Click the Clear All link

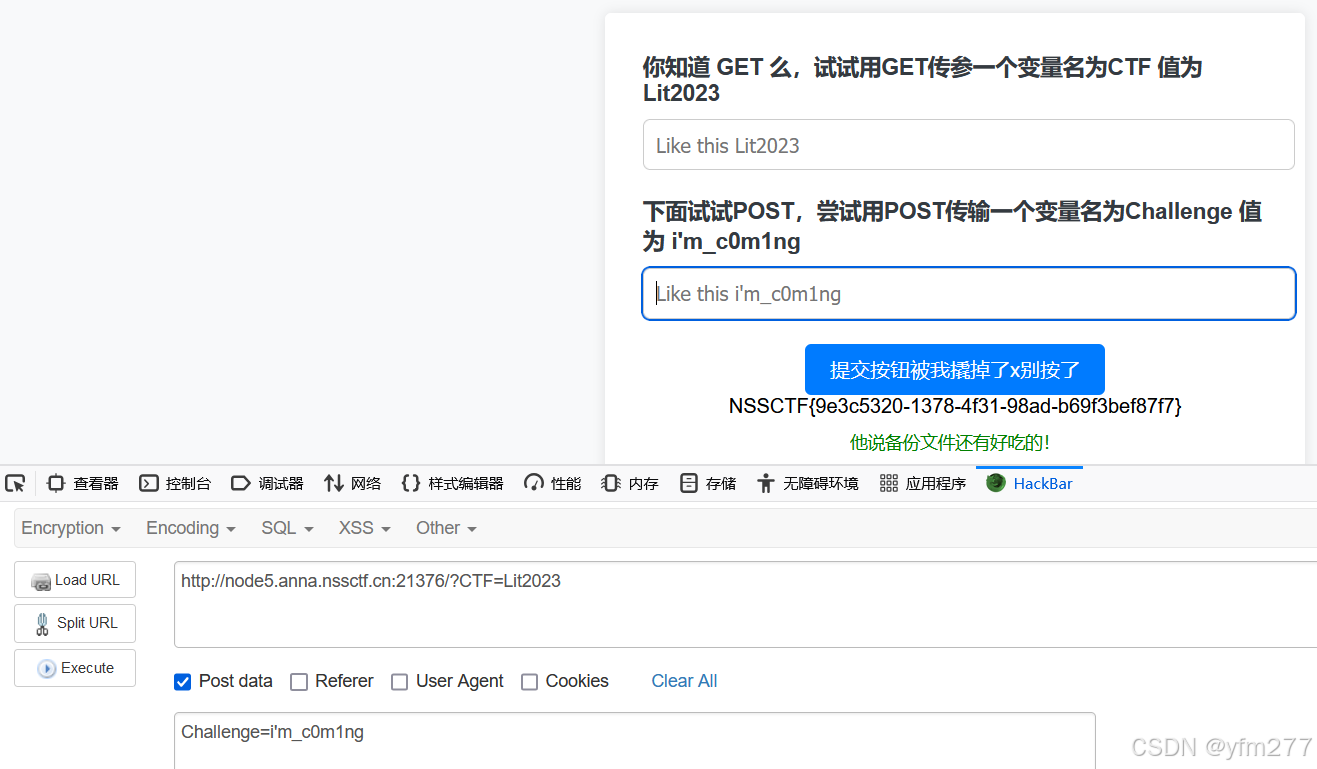tap(684, 681)
